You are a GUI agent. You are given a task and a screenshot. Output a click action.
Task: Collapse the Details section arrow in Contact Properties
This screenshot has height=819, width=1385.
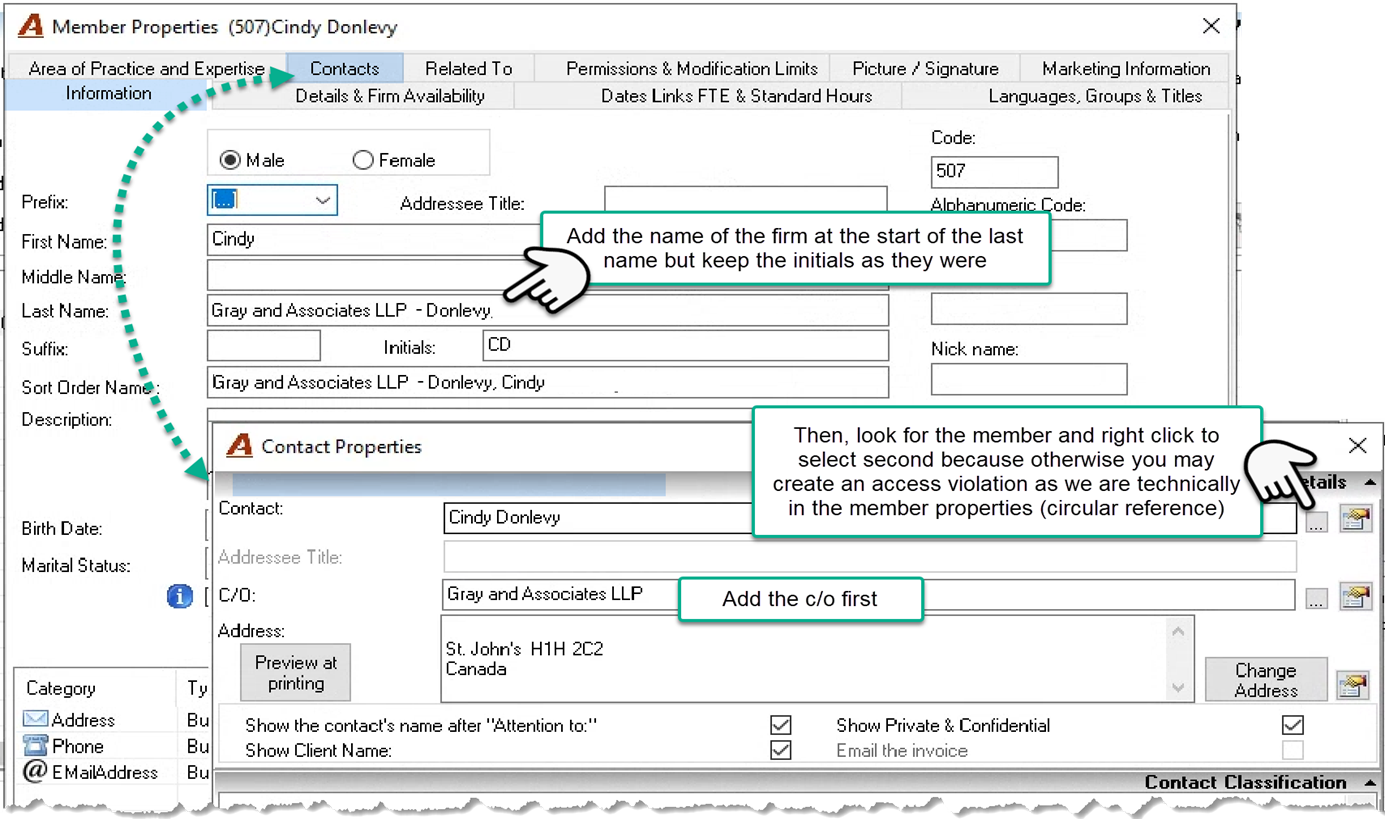(x=1368, y=483)
